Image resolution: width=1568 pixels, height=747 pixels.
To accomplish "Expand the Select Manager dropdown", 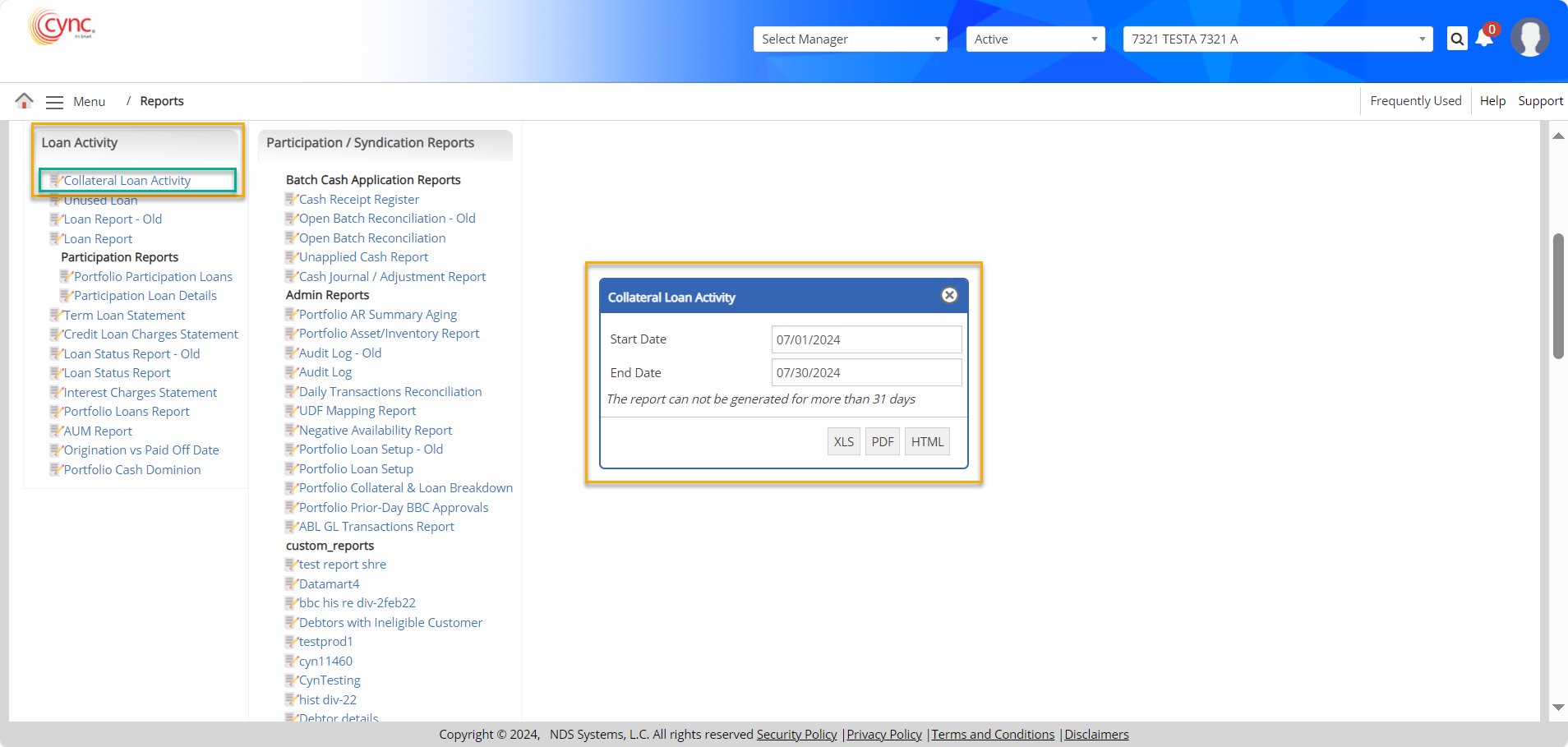I will [850, 39].
